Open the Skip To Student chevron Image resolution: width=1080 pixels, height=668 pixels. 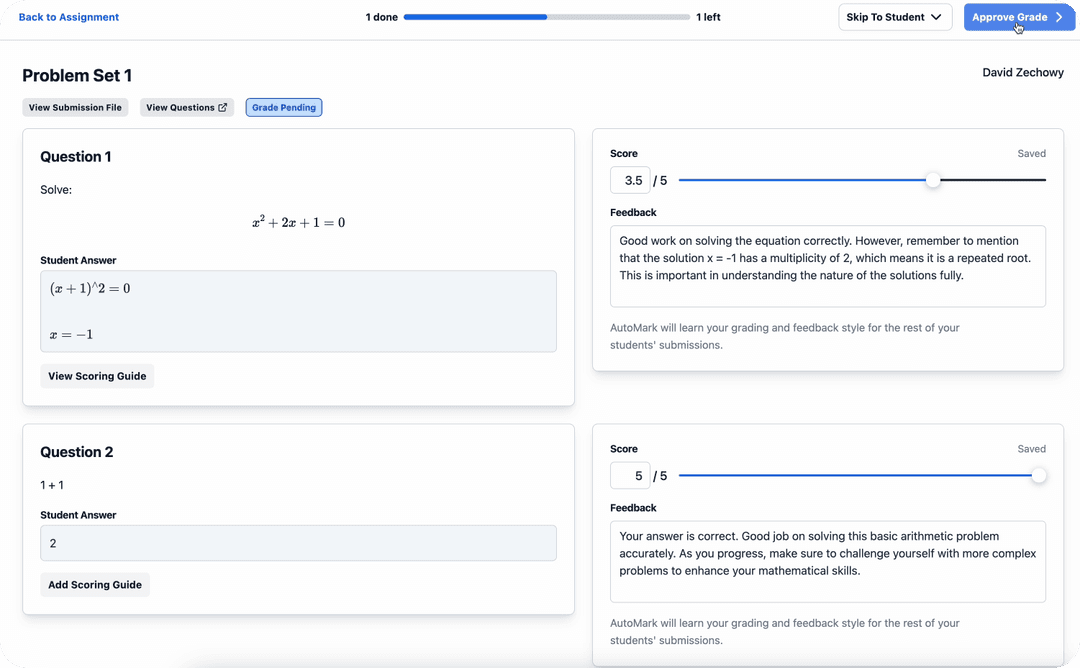click(938, 17)
